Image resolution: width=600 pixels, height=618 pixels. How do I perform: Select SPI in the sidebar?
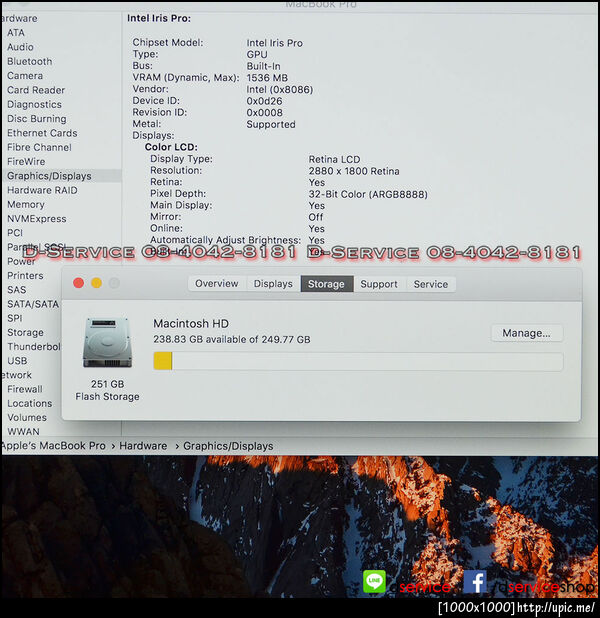click(15, 318)
